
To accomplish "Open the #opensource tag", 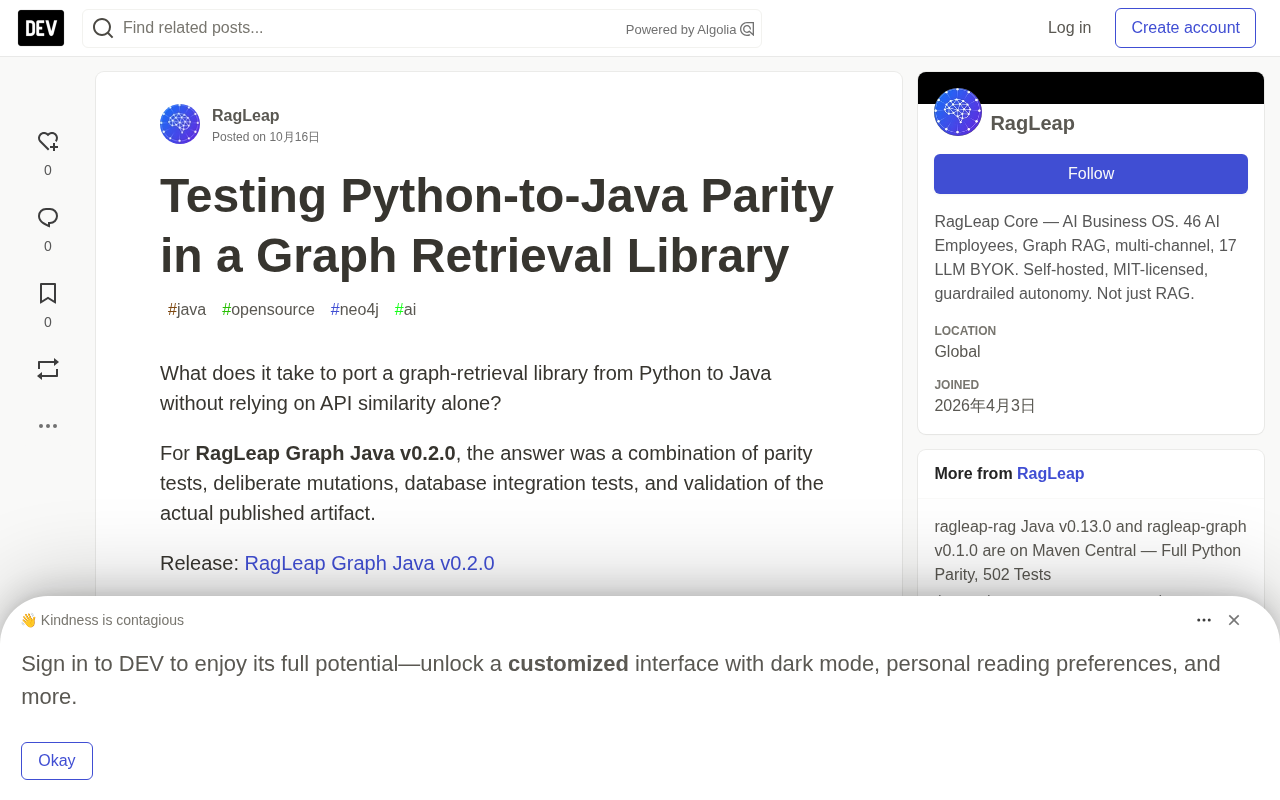I will pyautogui.click(x=268, y=310).
